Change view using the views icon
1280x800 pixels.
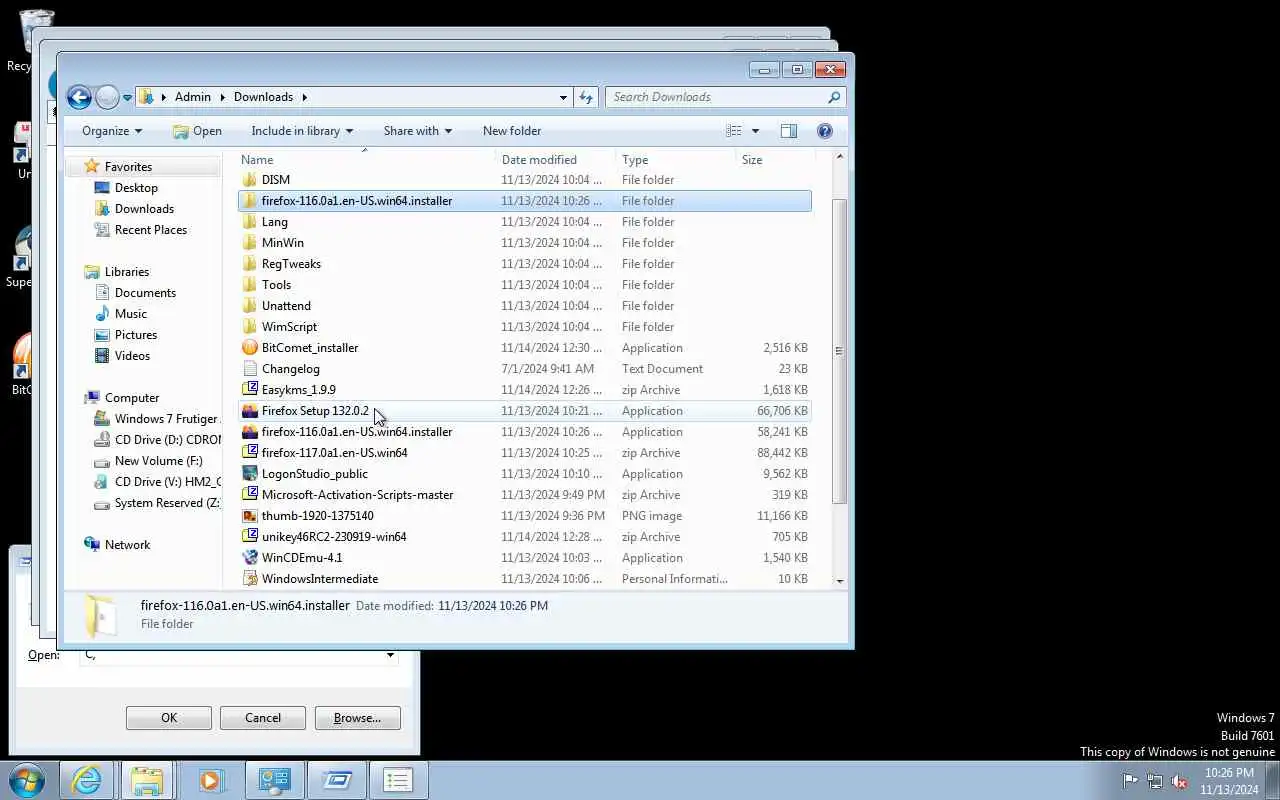(734, 131)
